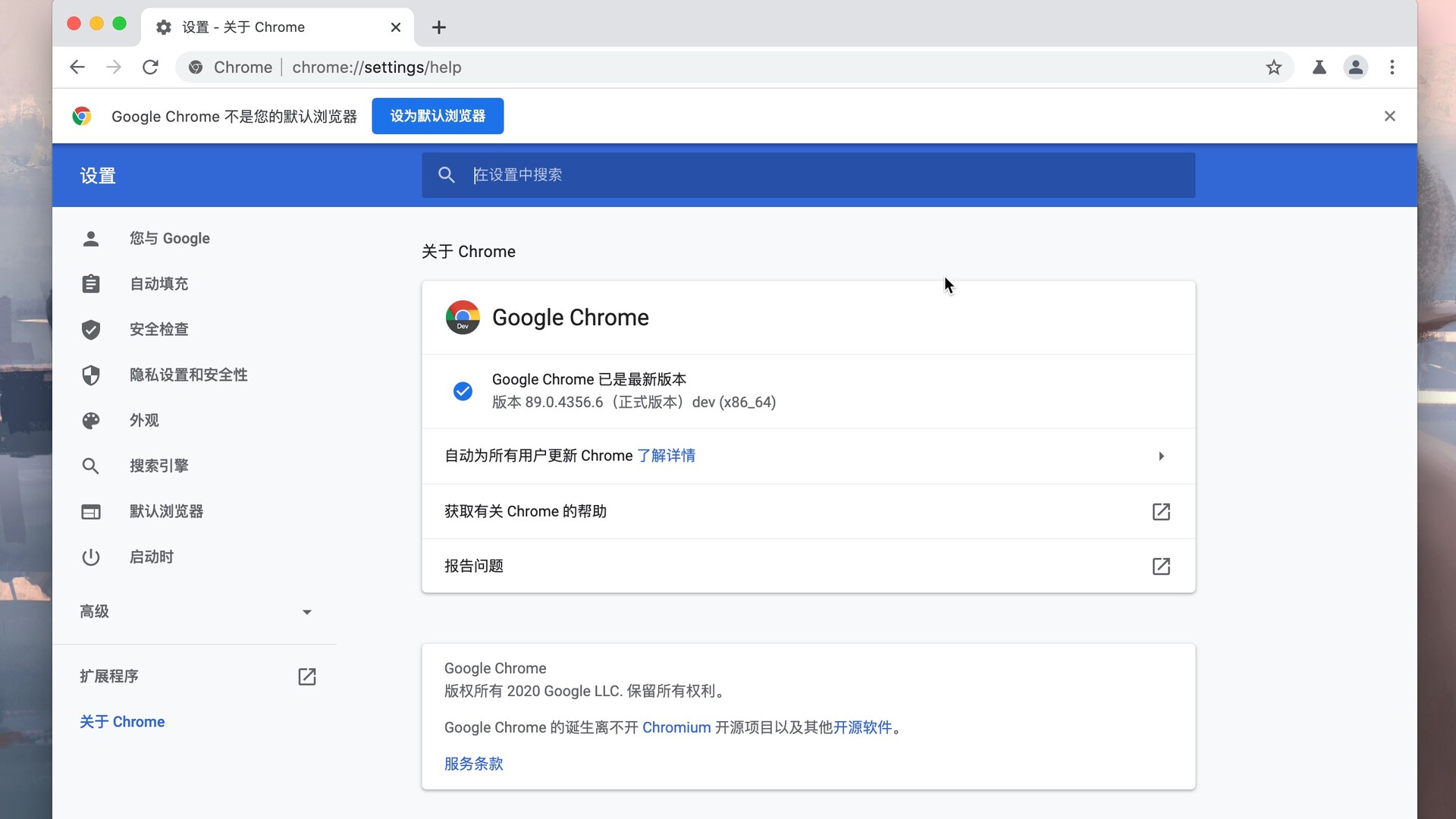Click the 默认浏览器 window icon in sidebar
The width and height of the screenshot is (1456, 819).
pyautogui.click(x=91, y=512)
